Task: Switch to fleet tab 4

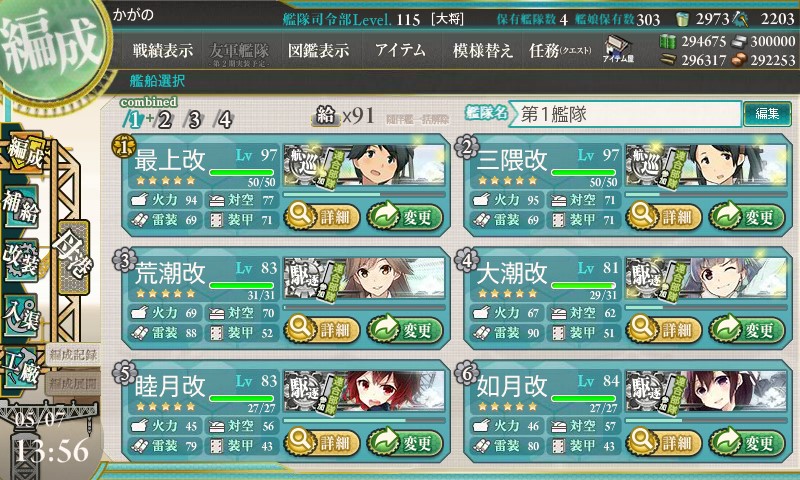Action: [224, 120]
